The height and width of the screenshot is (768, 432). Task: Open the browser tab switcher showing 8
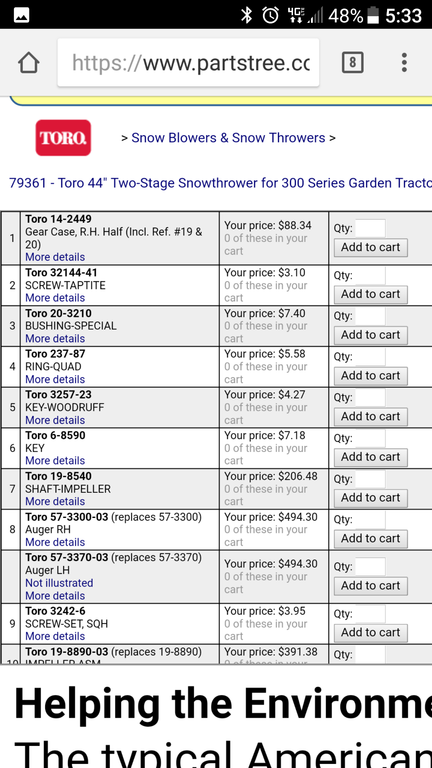coord(352,63)
